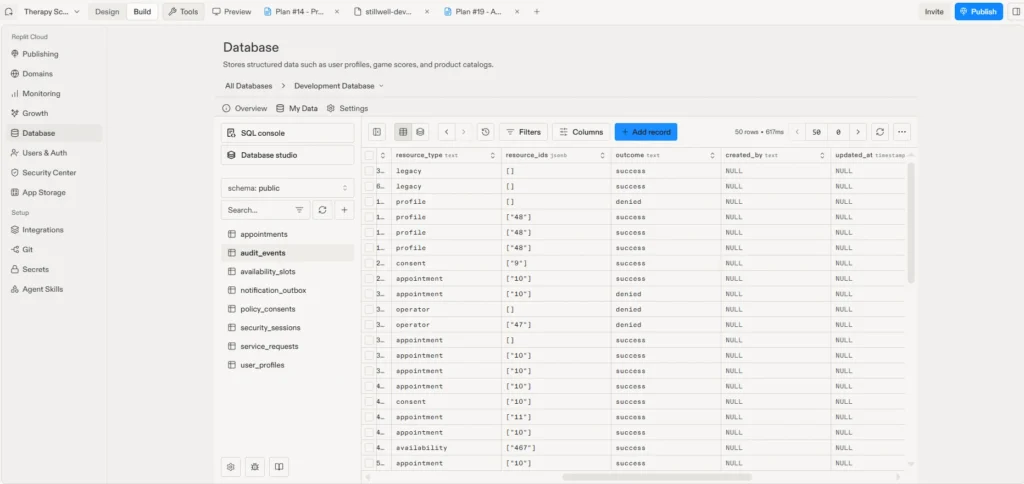Click the horizontal scrollbar of the table

click(657, 477)
